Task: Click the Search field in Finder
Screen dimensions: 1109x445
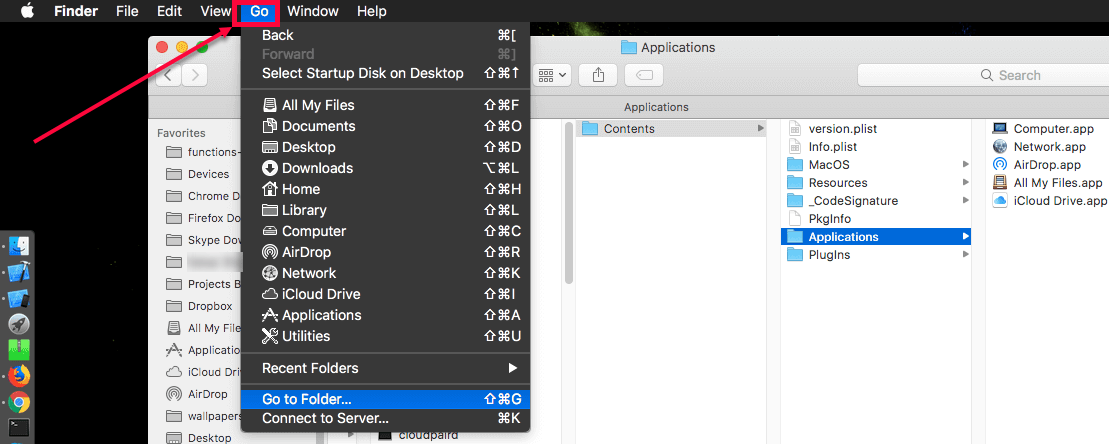Action: pyautogui.click(x=983, y=75)
